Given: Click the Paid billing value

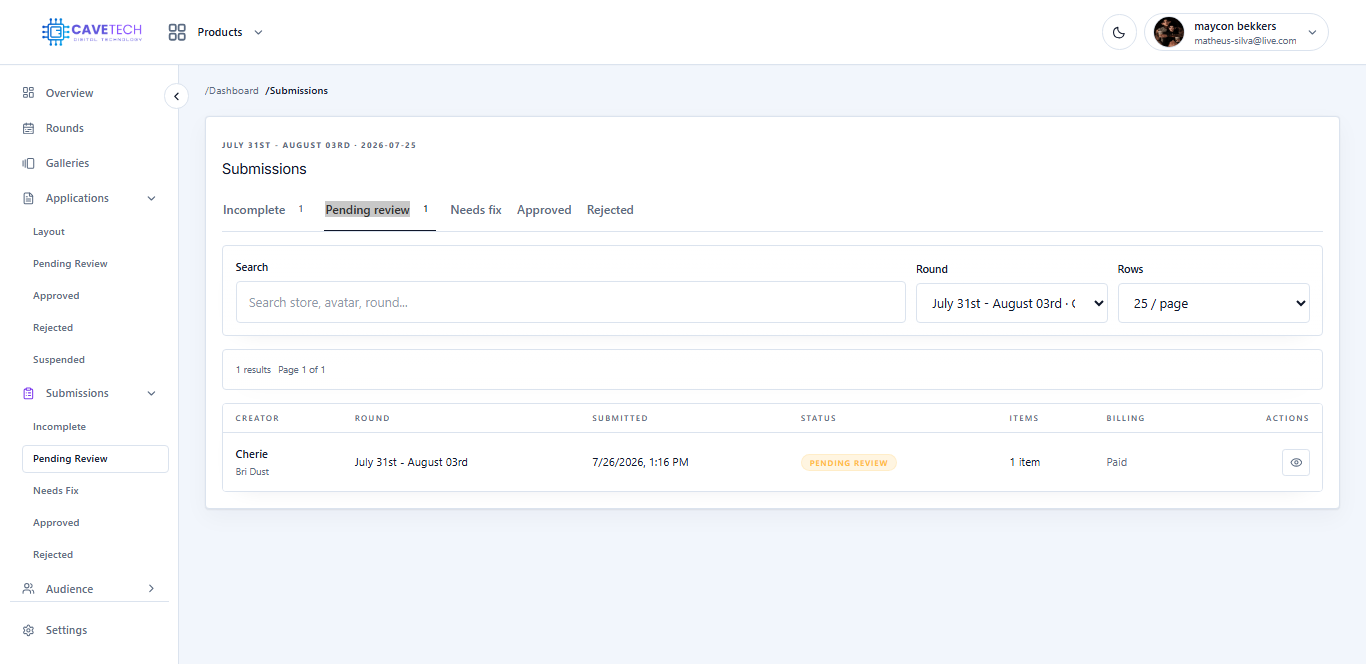Looking at the screenshot, I should click(x=1117, y=462).
